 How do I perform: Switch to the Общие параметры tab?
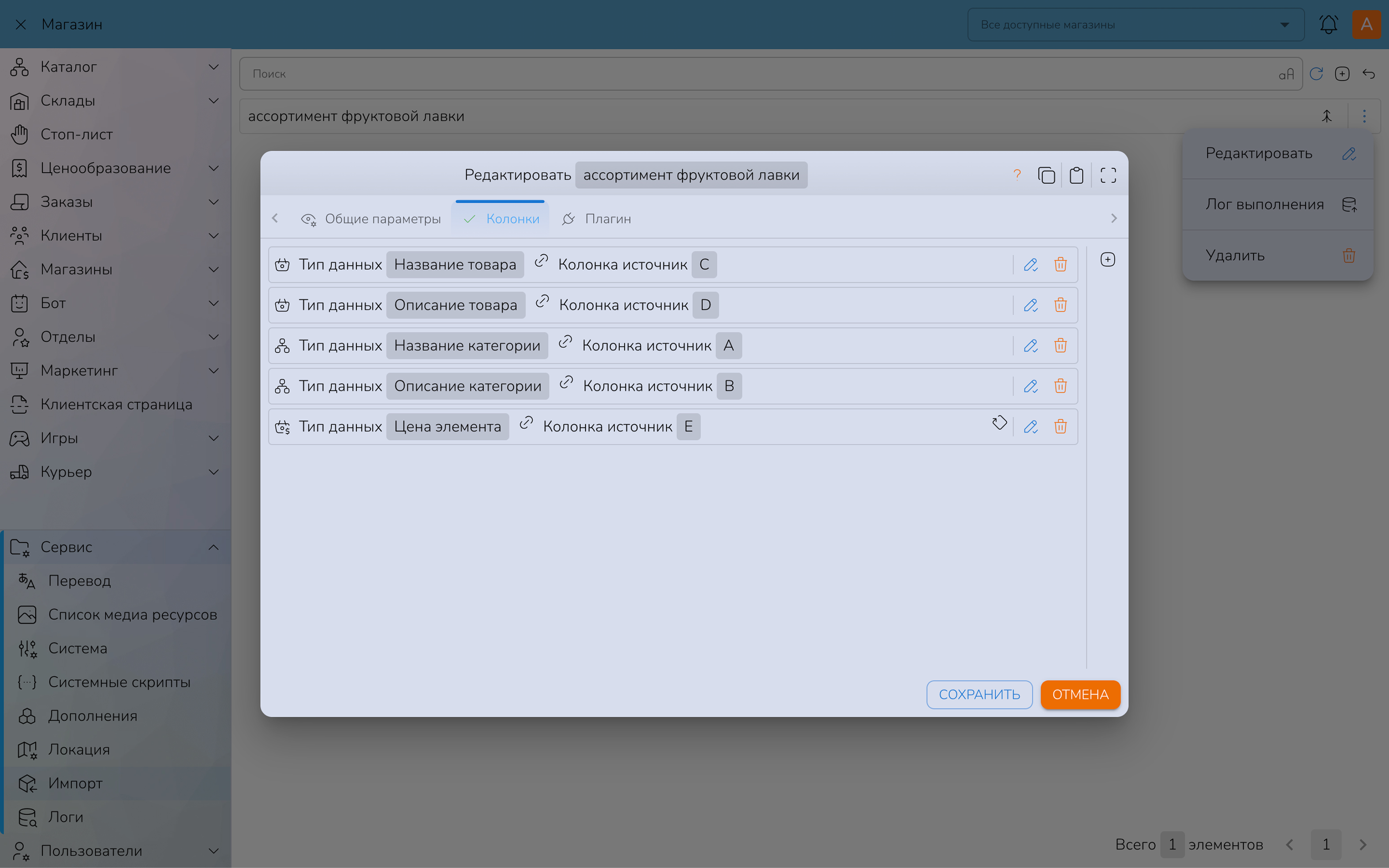371,219
